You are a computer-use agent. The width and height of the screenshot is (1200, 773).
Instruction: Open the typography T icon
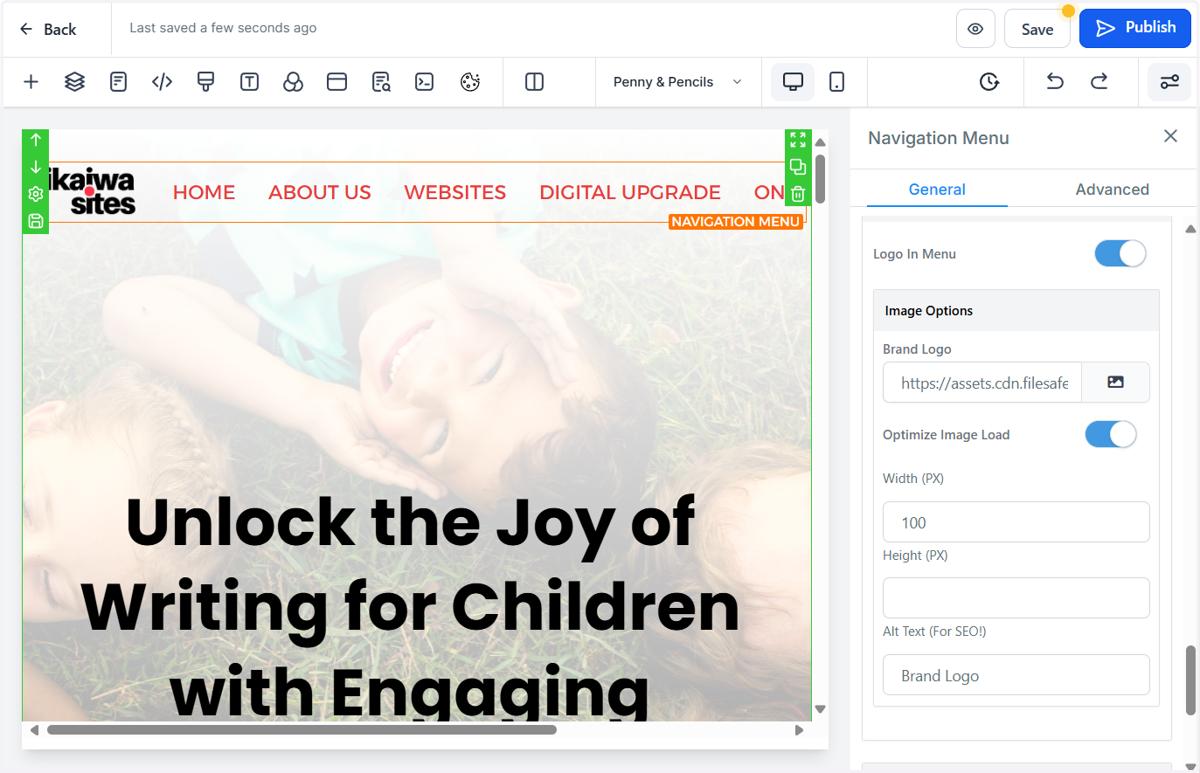[250, 82]
